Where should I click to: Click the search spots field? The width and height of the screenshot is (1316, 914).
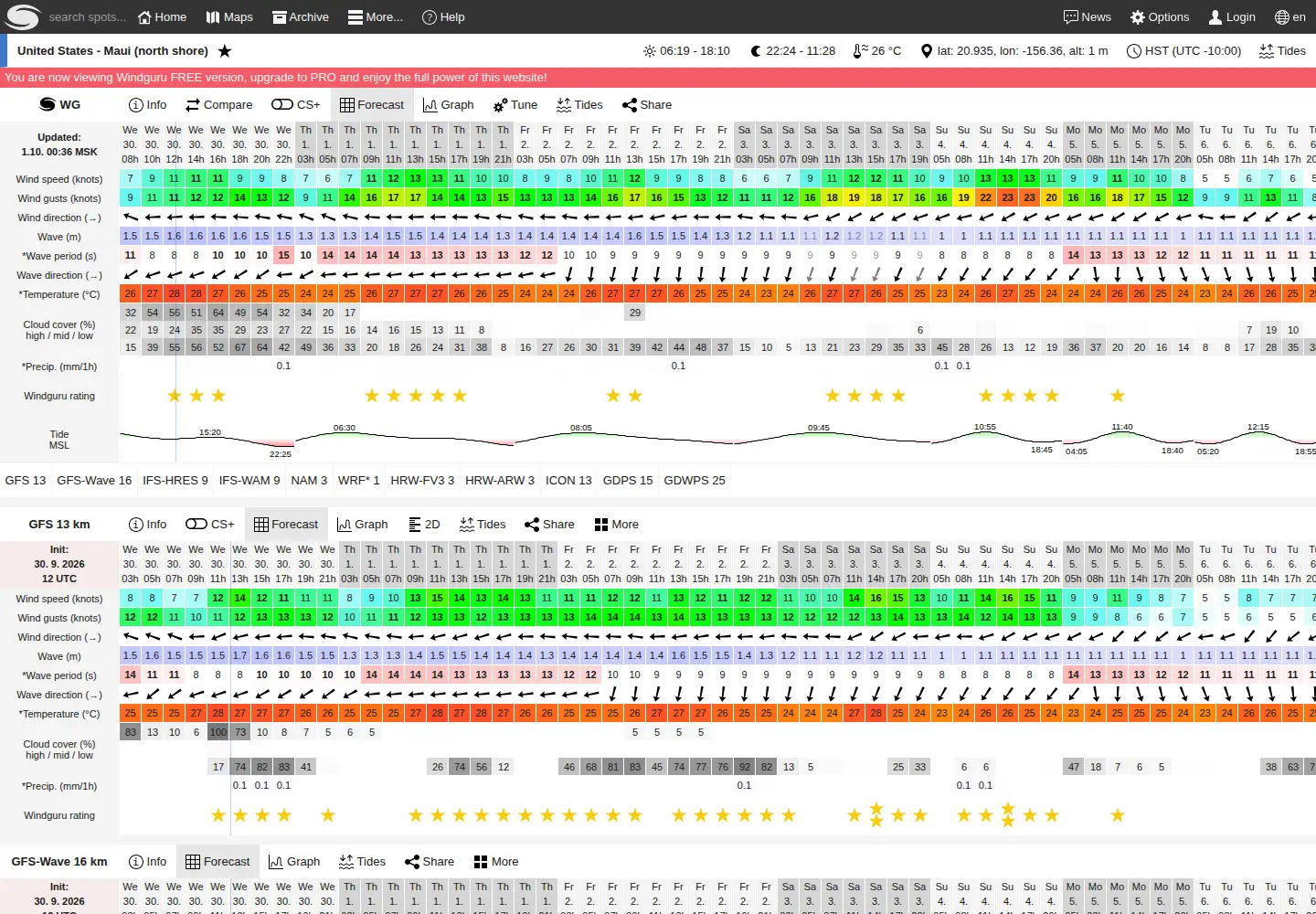click(x=86, y=16)
